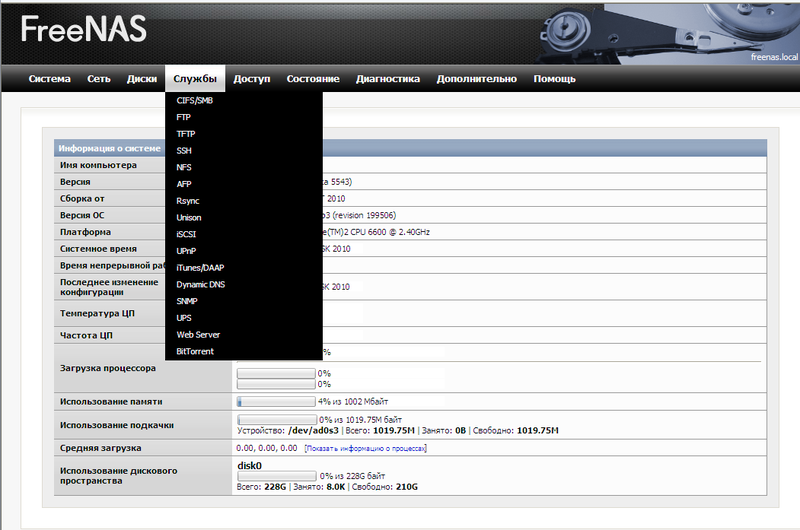Click the Версия ОС row label

82,215
